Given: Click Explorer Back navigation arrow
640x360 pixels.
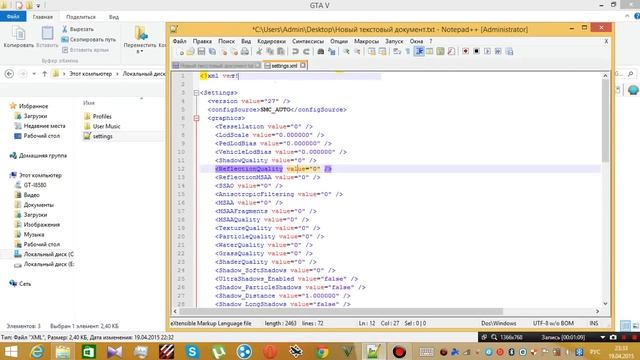Looking at the screenshot, I should tap(9, 74).
